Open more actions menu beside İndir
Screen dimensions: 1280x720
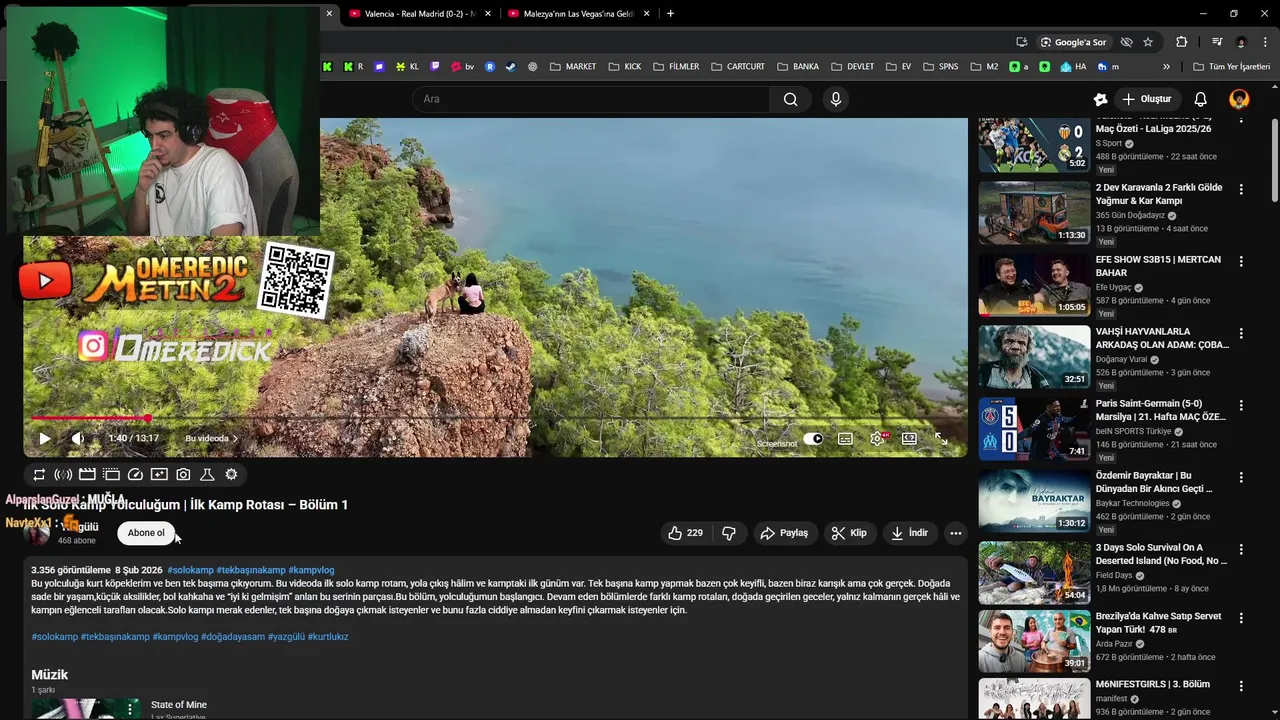click(956, 533)
